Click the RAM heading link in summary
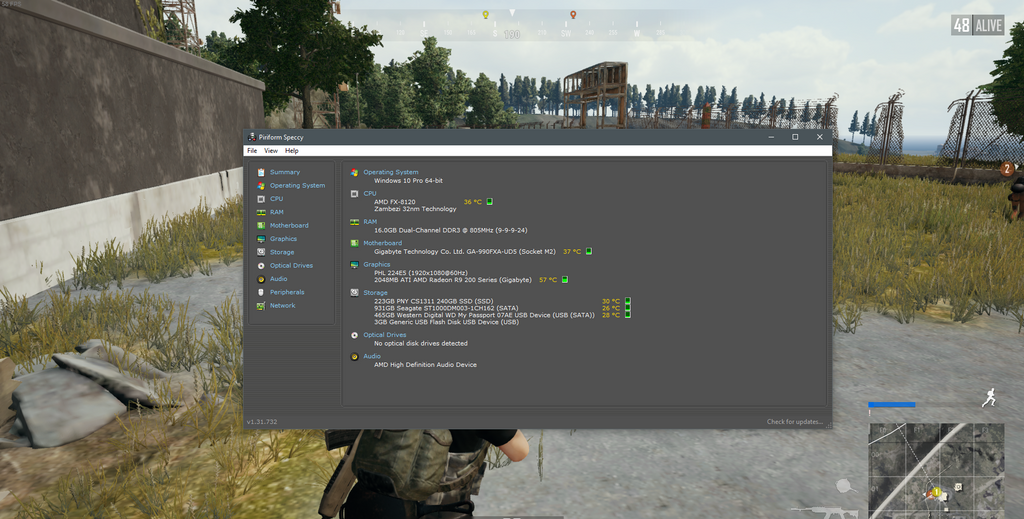The image size is (1024, 519). click(370, 222)
